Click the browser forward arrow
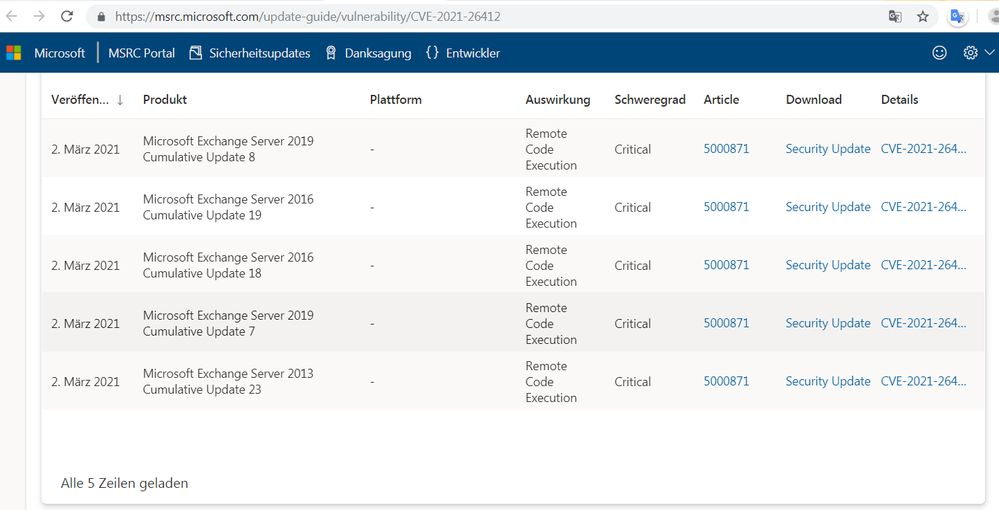This screenshot has width=999, height=510. pos(38,17)
